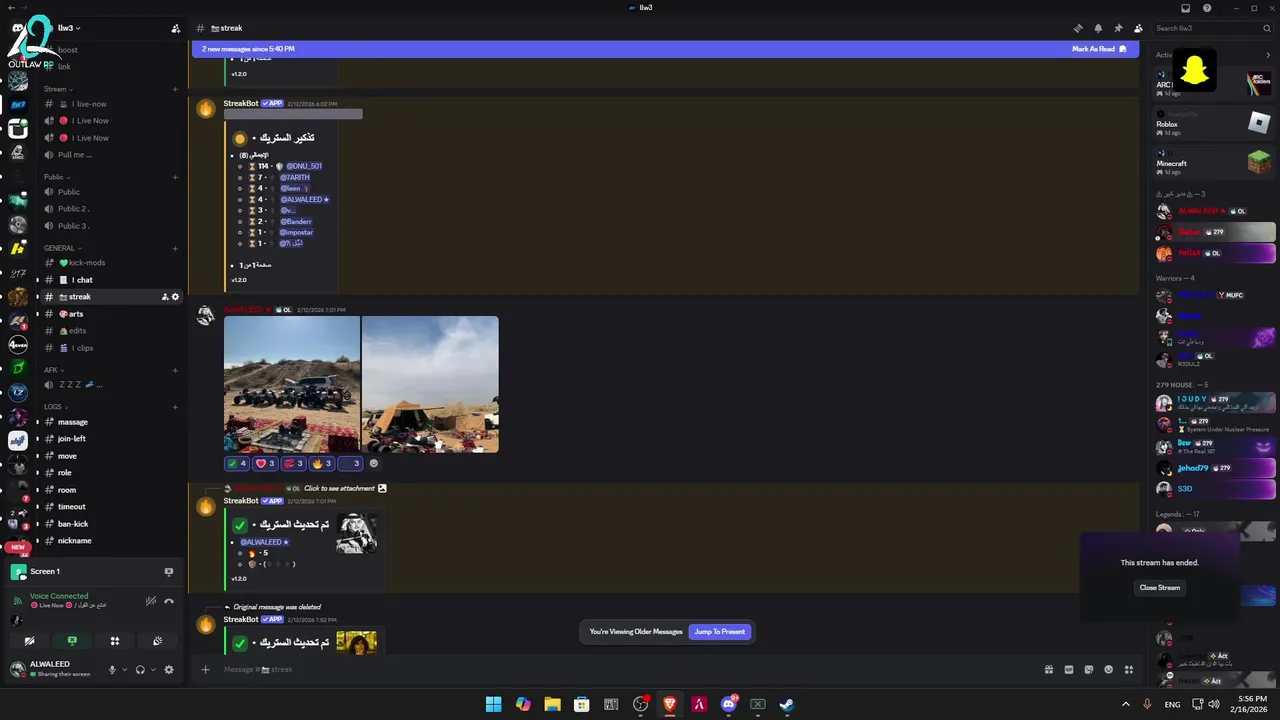Open Roblox activity card

tap(1213, 124)
